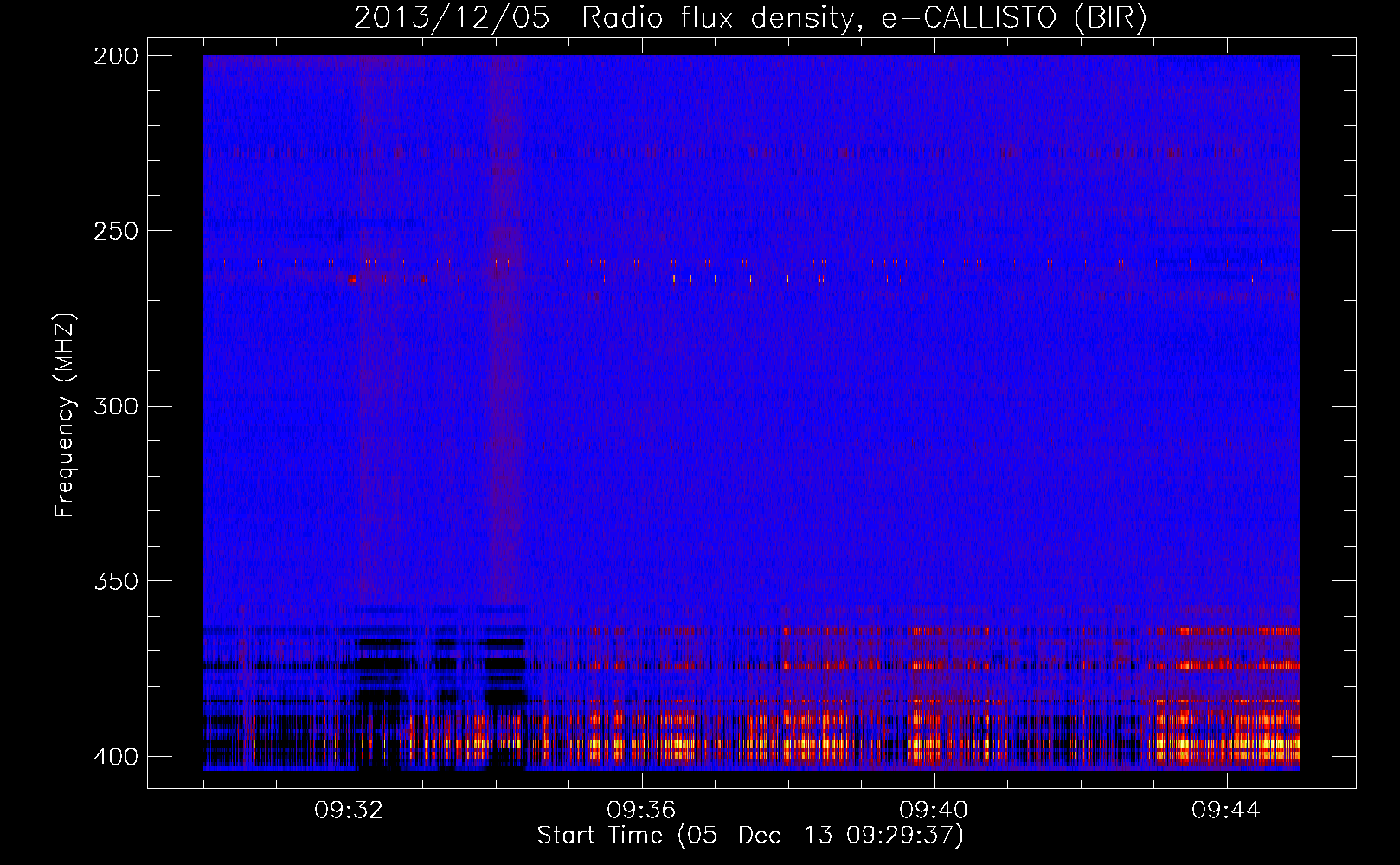Image resolution: width=1400 pixels, height=865 pixels.
Task: Click the 'Frequency (MHZ)' axis label
Action: pyautogui.click(x=66, y=414)
